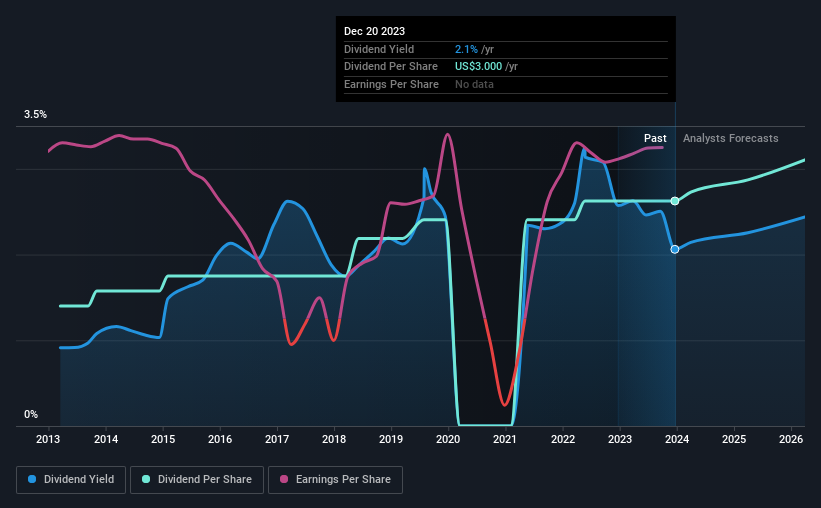Toggle the Earnings Per Share legend button

click(336, 480)
